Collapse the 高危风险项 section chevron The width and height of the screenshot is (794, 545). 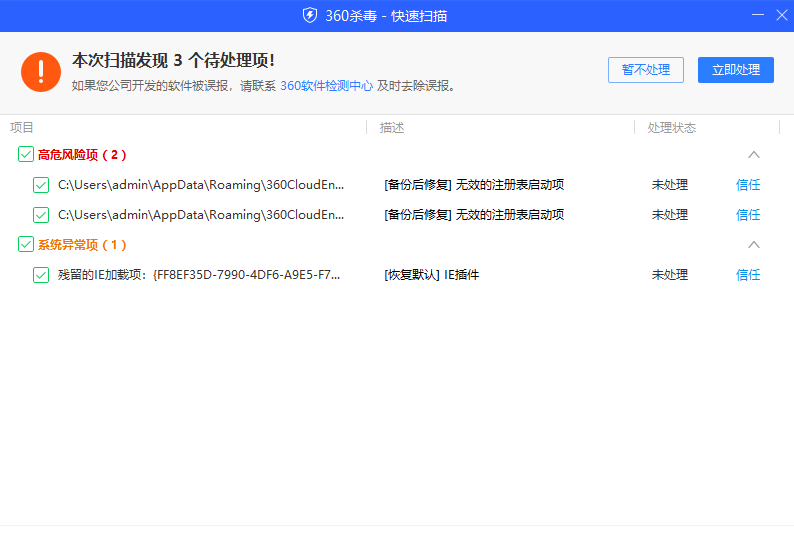pos(754,155)
